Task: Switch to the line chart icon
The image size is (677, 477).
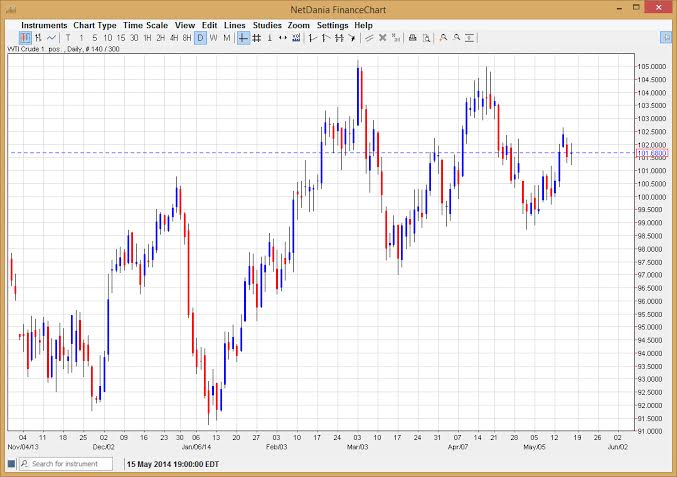Action: click(52, 38)
